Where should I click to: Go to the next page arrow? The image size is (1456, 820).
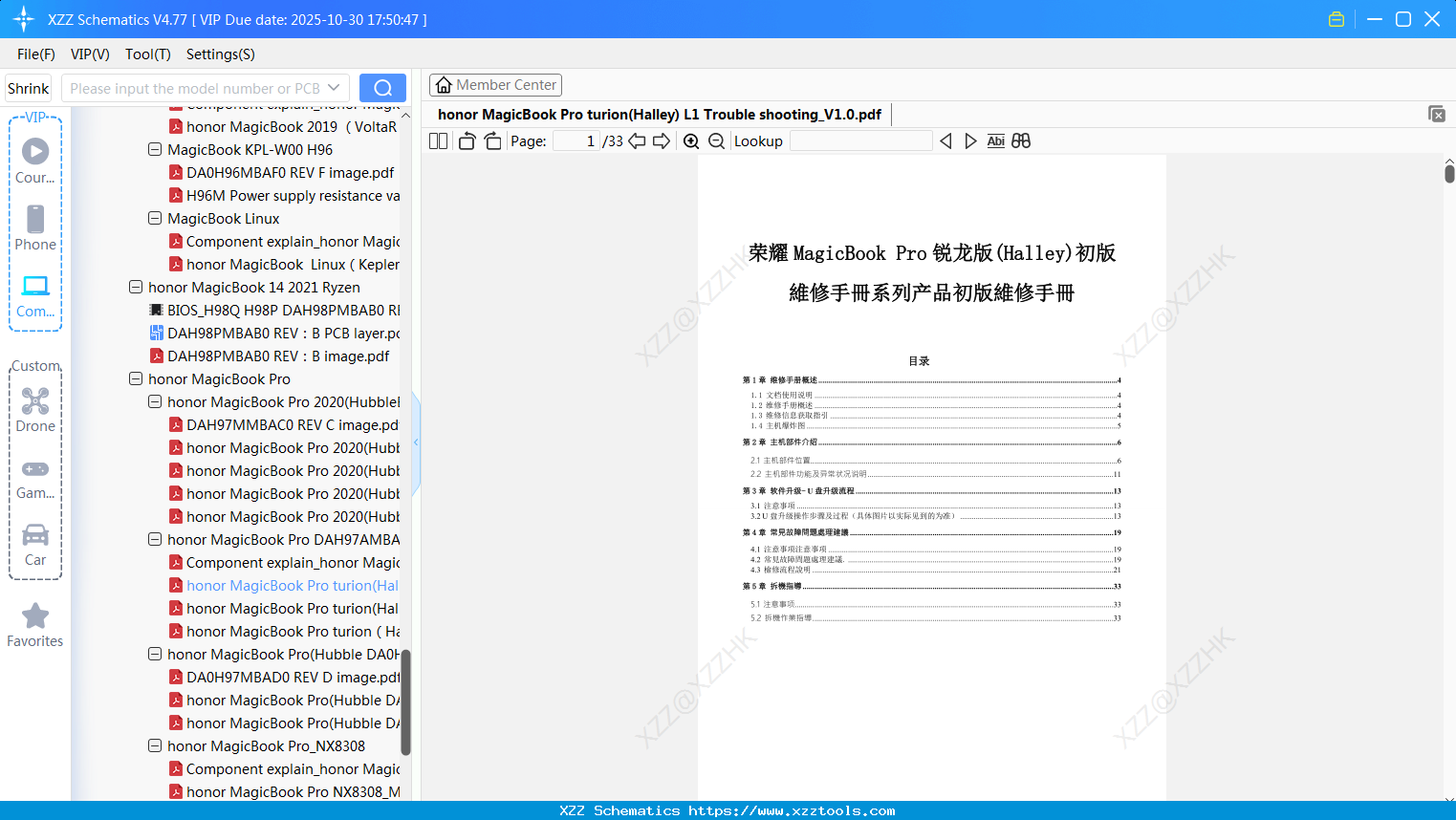tap(662, 141)
